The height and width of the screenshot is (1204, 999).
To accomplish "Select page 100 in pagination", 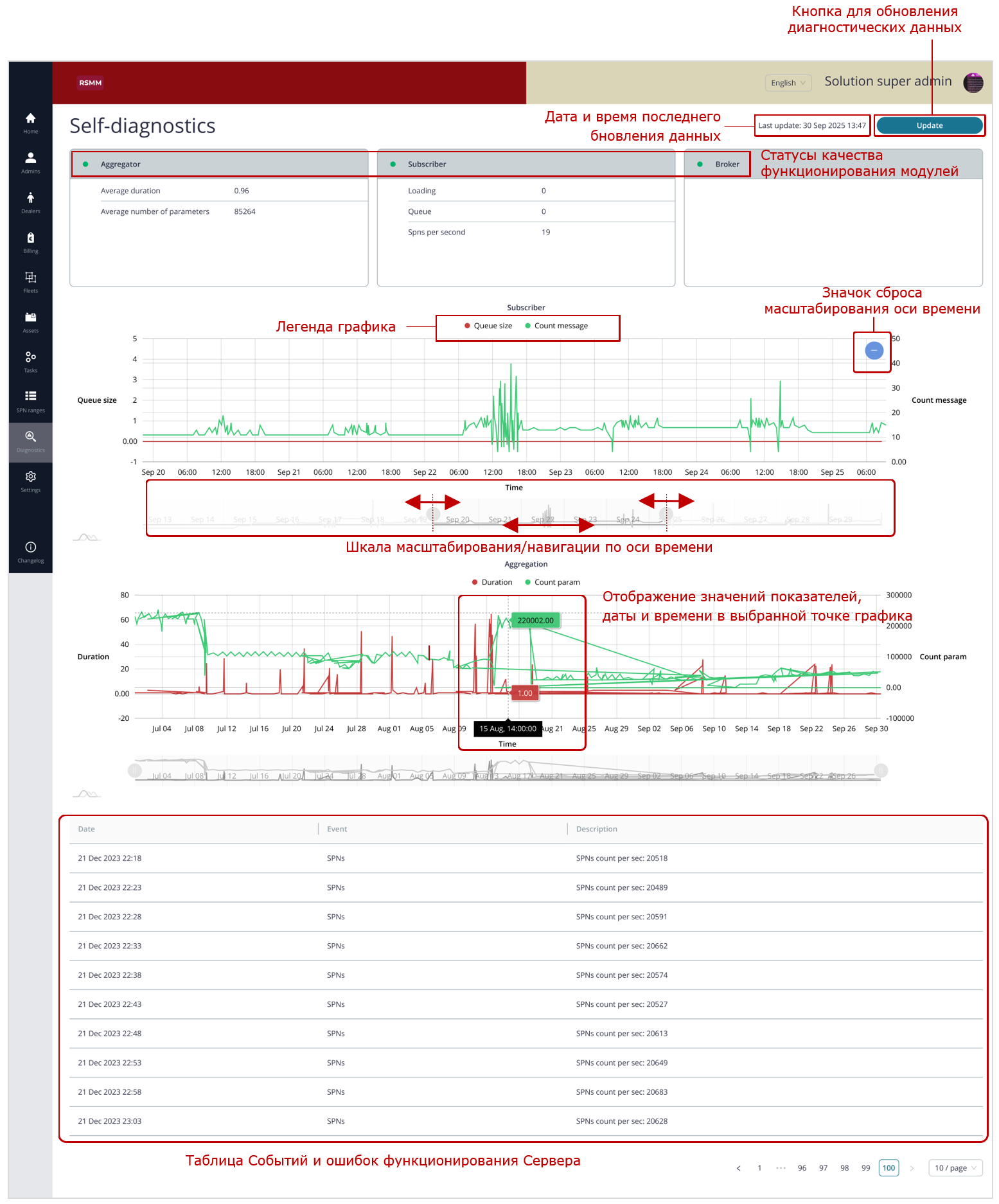I will (888, 1168).
